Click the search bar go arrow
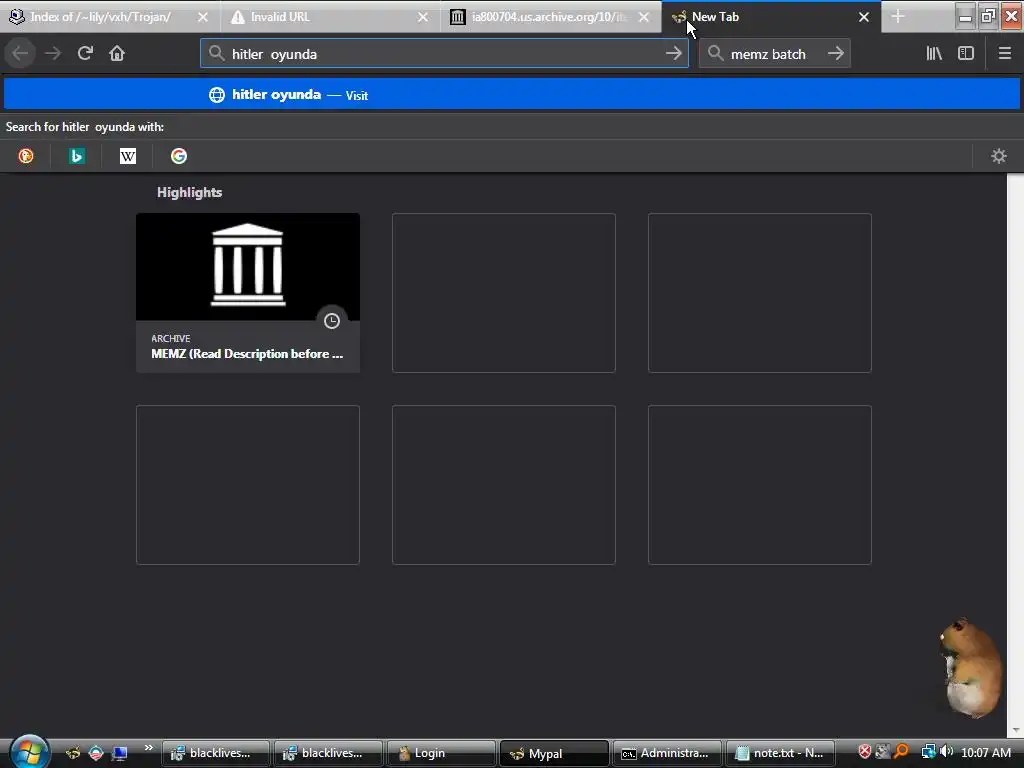This screenshot has width=1024, height=768. tap(835, 54)
